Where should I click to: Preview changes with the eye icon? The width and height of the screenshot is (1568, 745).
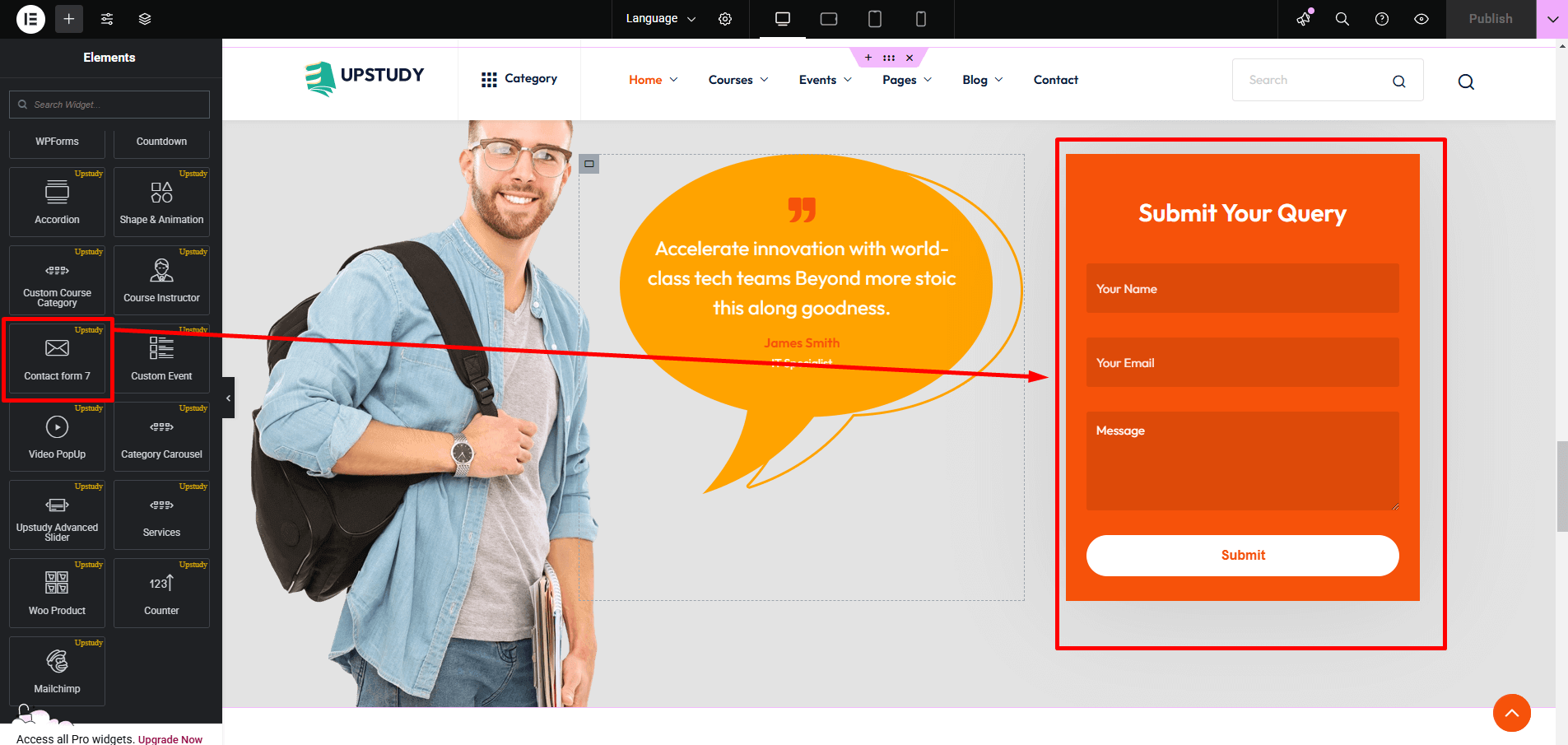pos(1421,19)
